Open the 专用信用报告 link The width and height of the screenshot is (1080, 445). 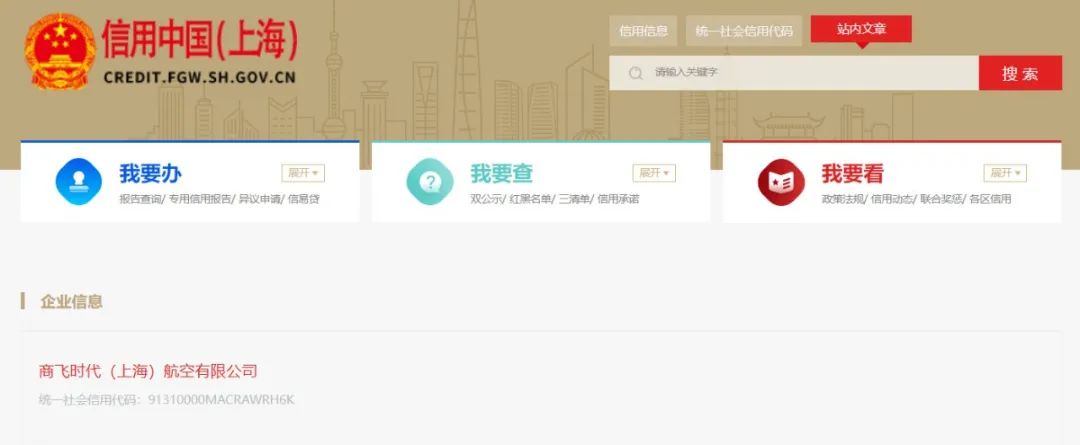pyautogui.click(x=200, y=199)
